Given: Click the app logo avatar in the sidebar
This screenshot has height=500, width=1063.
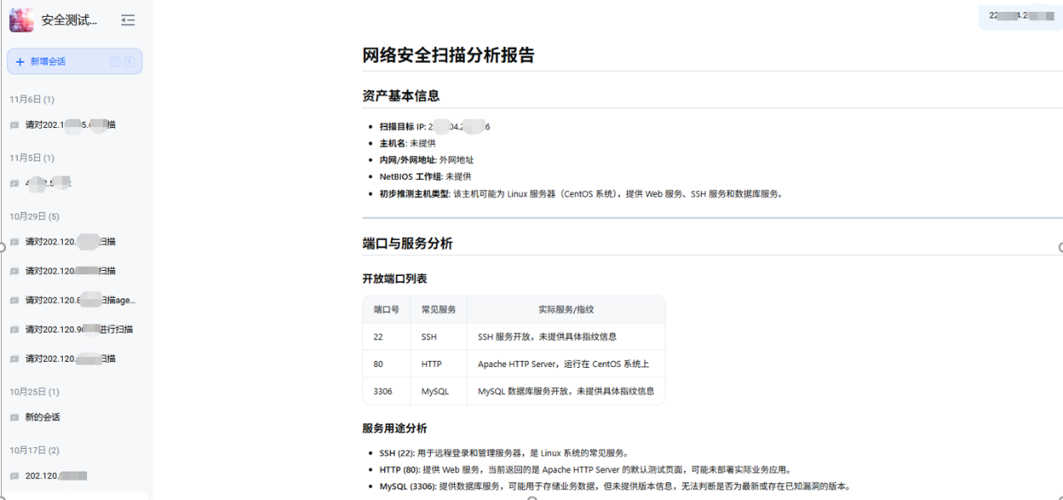Looking at the screenshot, I should tap(21, 20).
